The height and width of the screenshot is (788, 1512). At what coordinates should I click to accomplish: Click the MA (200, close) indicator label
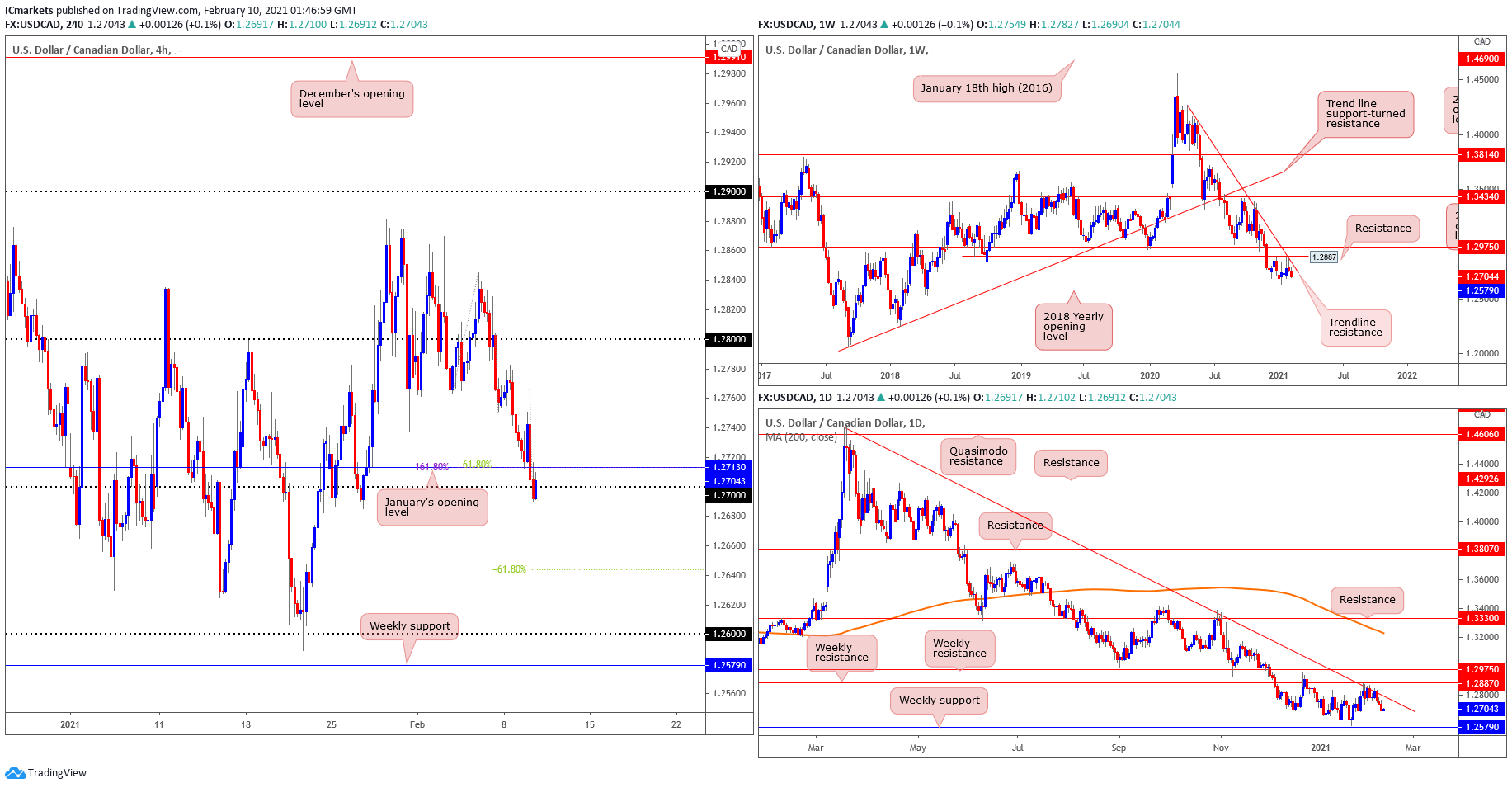pos(800,437)
